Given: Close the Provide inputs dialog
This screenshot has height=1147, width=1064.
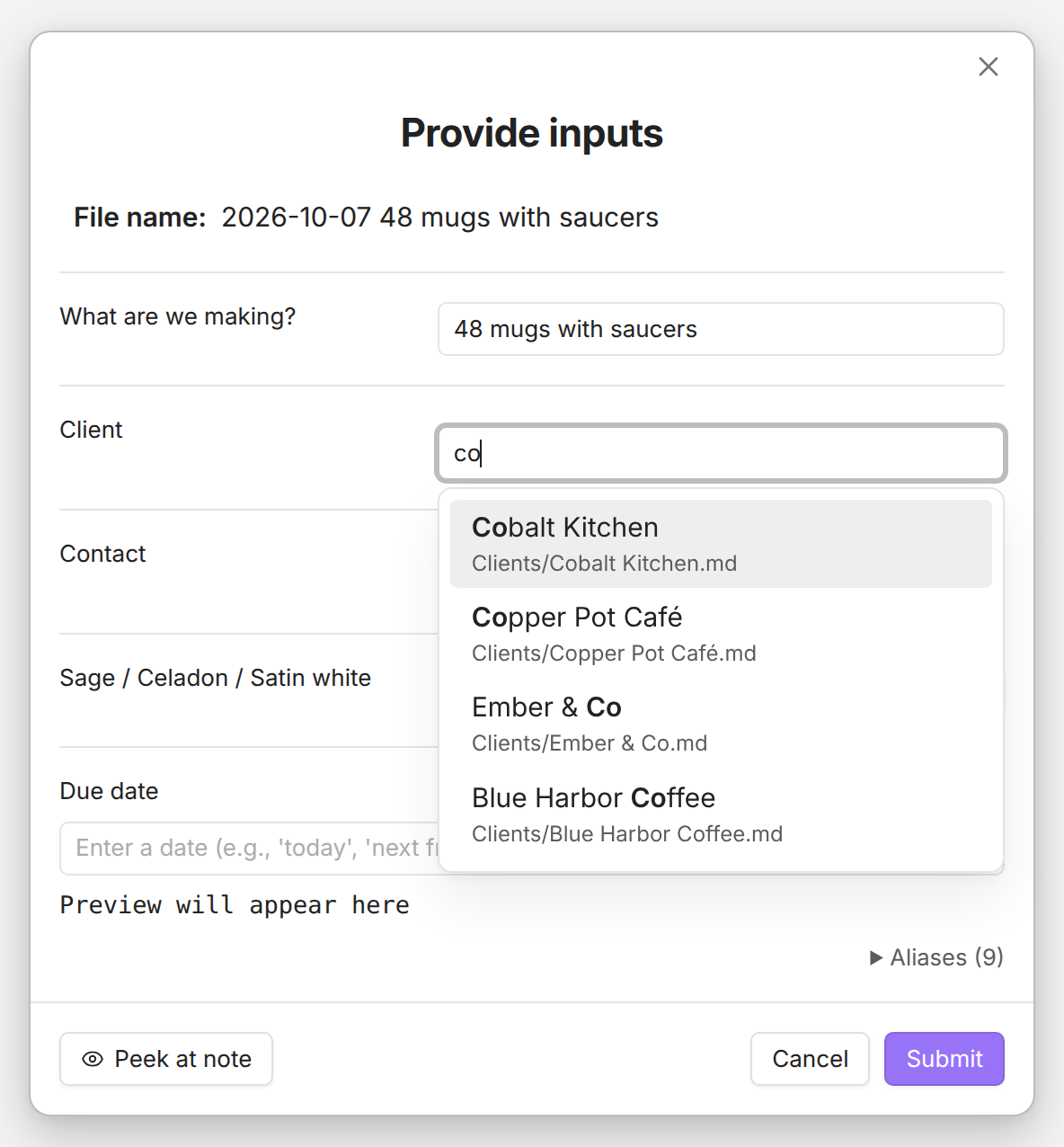Looking at the screenshot, I should pos(989,67).
